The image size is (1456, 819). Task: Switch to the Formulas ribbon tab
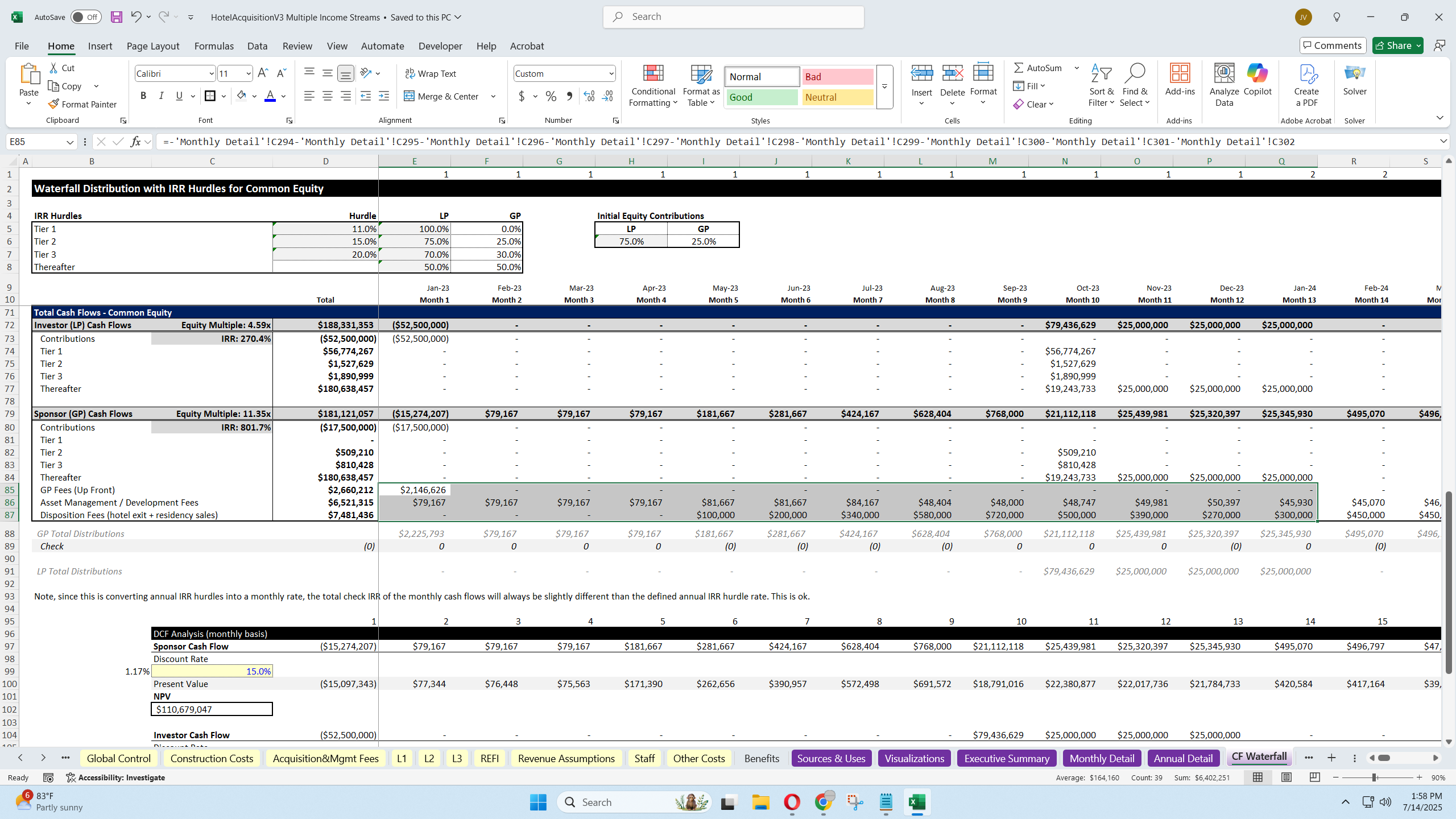point(214,46)
